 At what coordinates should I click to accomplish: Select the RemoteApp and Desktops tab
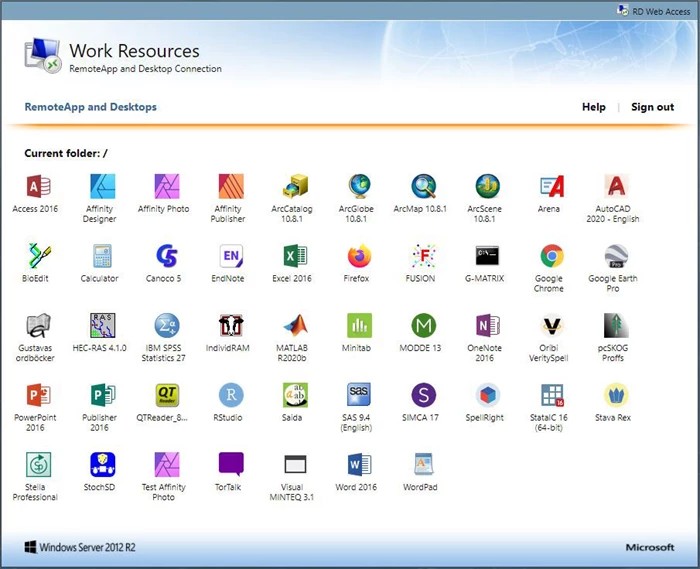pos(91,107)
